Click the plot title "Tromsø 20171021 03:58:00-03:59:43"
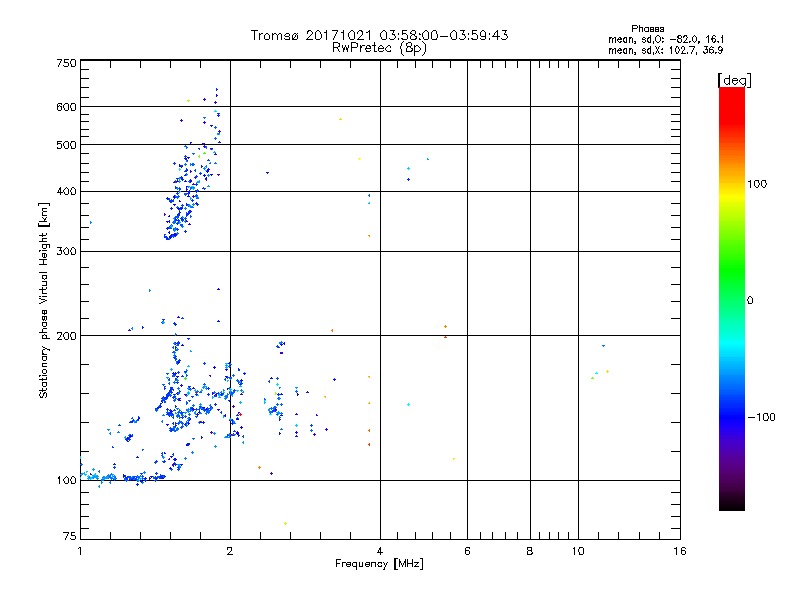This screenshot has height=600, width=800. click(379, 35)
